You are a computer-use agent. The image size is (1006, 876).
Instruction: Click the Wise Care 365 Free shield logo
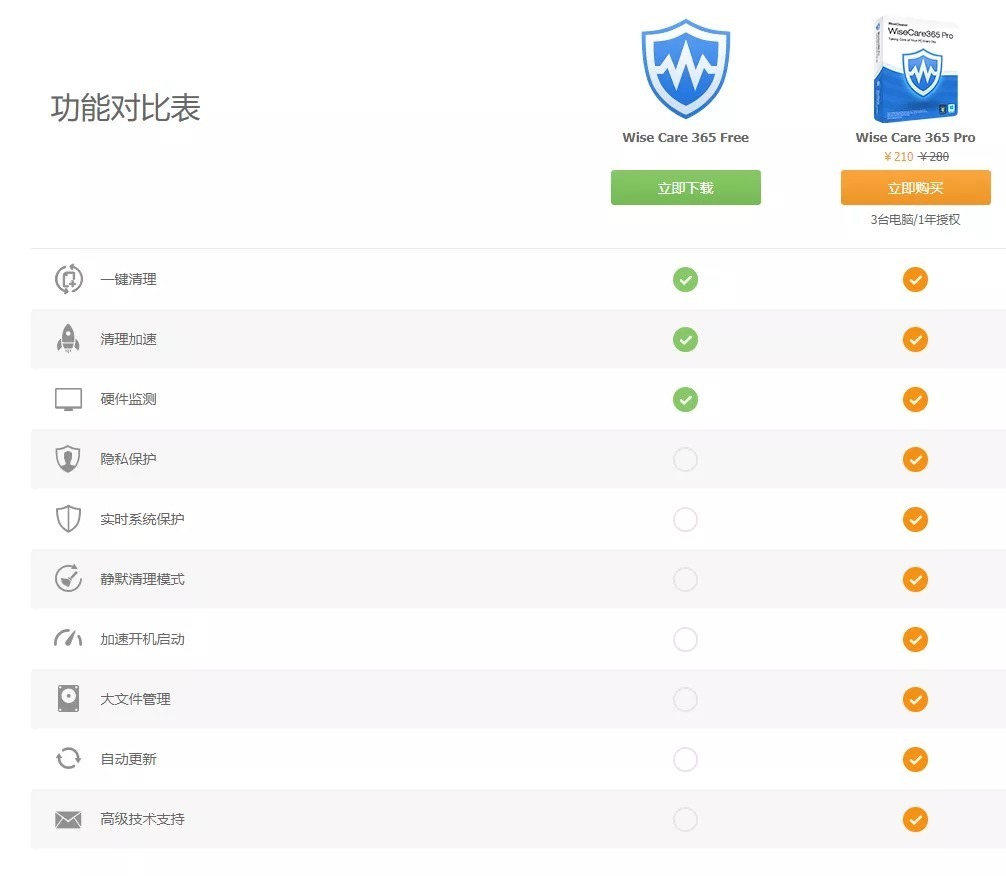(x=685, y=68)
